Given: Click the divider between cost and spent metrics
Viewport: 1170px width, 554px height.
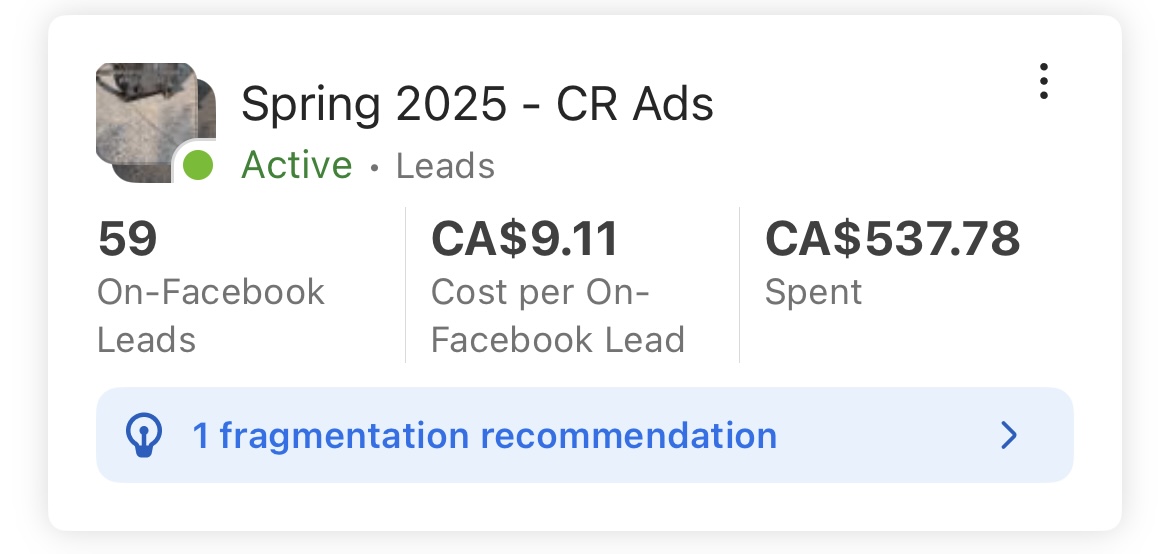Looking at the screenshot, I should [x=739, y=285].
